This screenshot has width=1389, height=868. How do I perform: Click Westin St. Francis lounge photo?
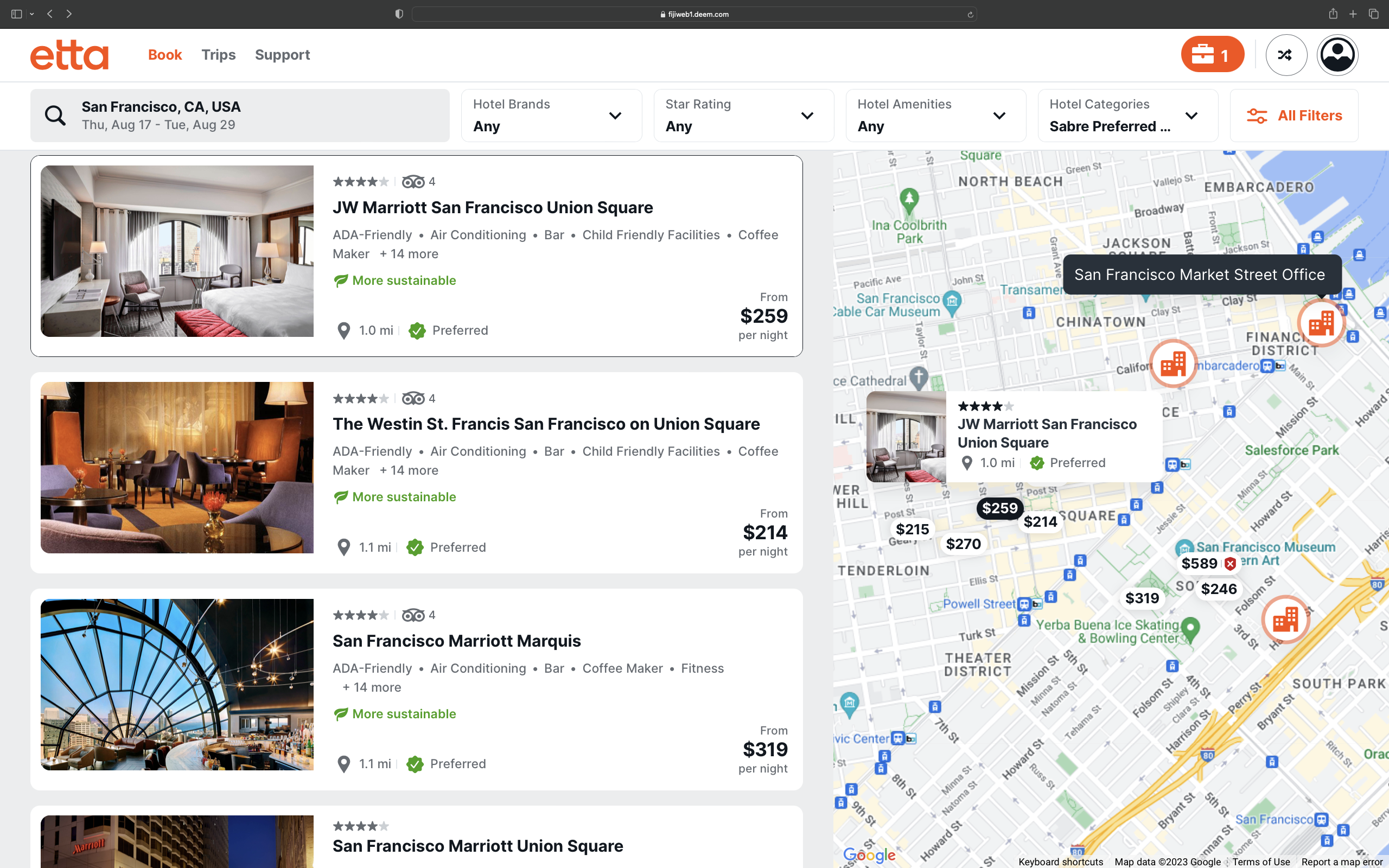[177, 467]
